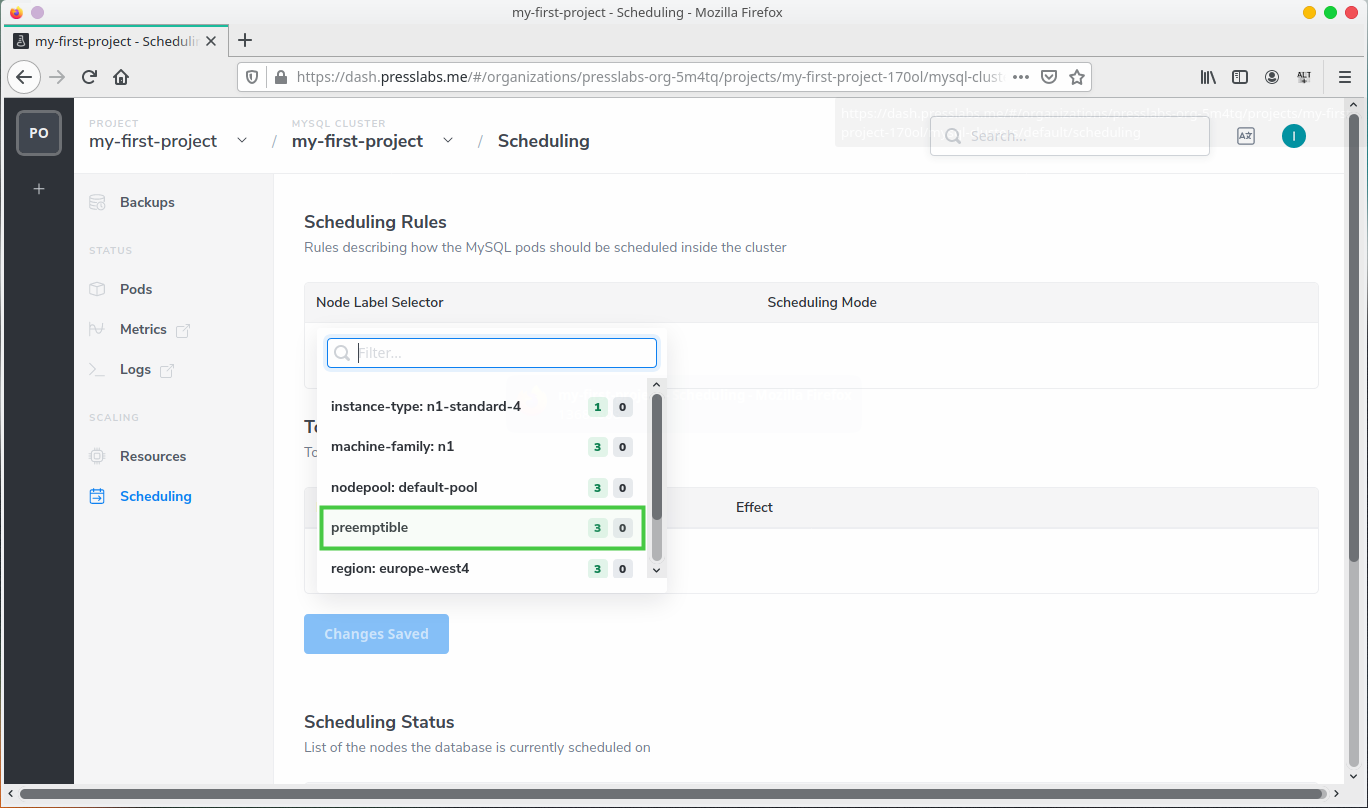Viewport: 1368px width, 808px height.
Task: Click the horizontal page scrollbar
Action: tap(673, 794)
